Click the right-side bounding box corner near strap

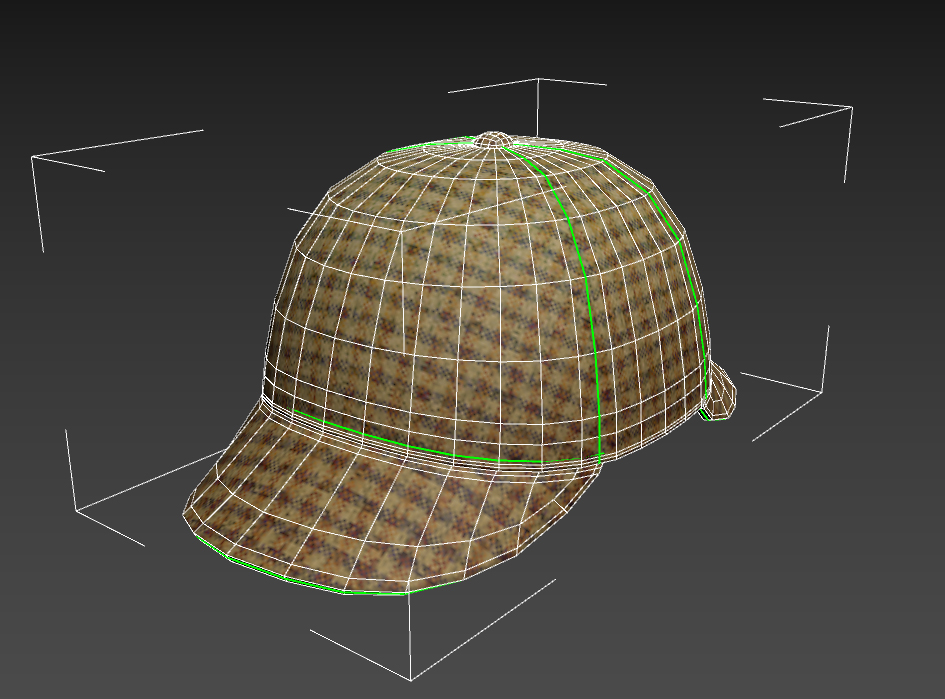[823, 390]
